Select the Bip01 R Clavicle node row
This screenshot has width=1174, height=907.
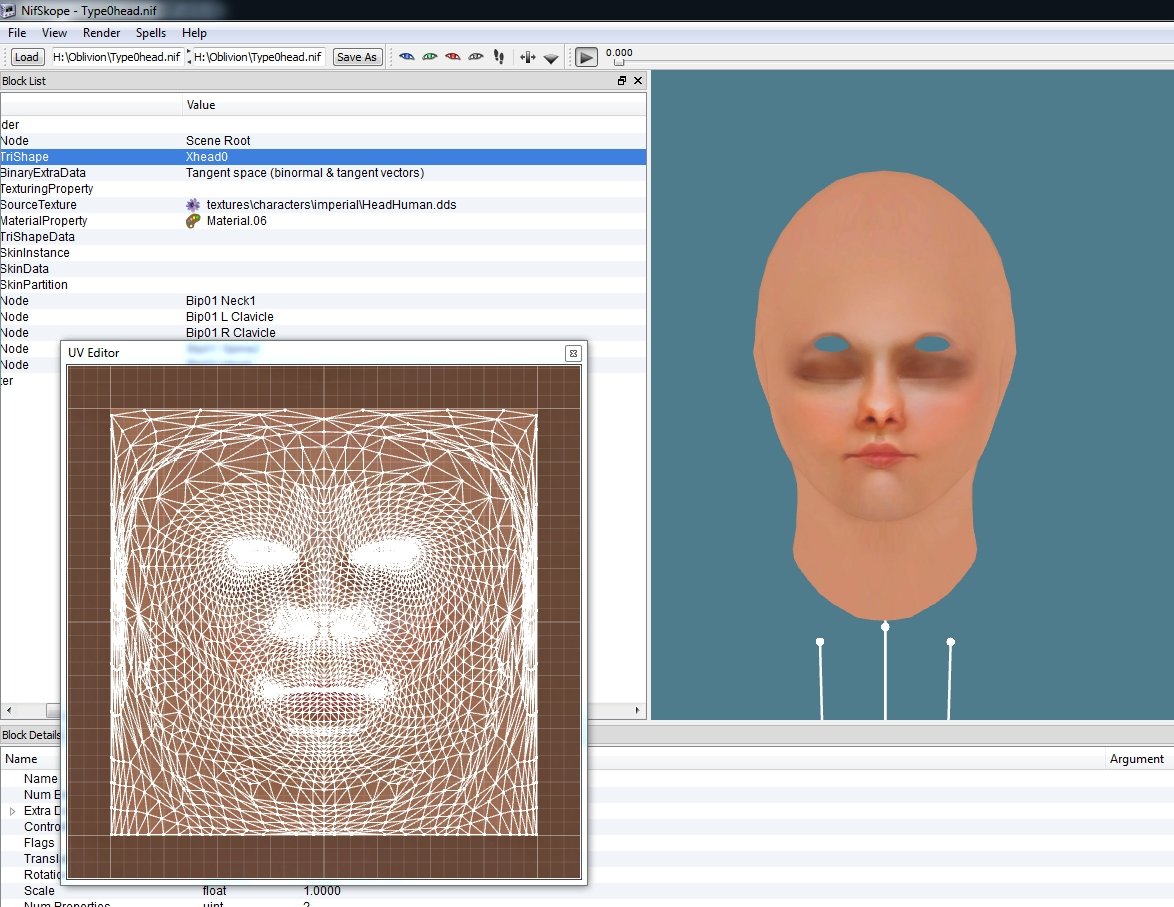point(323,333)
